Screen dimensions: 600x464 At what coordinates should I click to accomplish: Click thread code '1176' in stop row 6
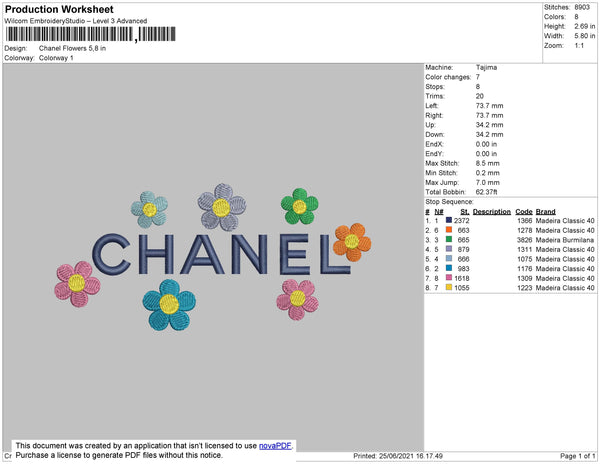point(525,269)
